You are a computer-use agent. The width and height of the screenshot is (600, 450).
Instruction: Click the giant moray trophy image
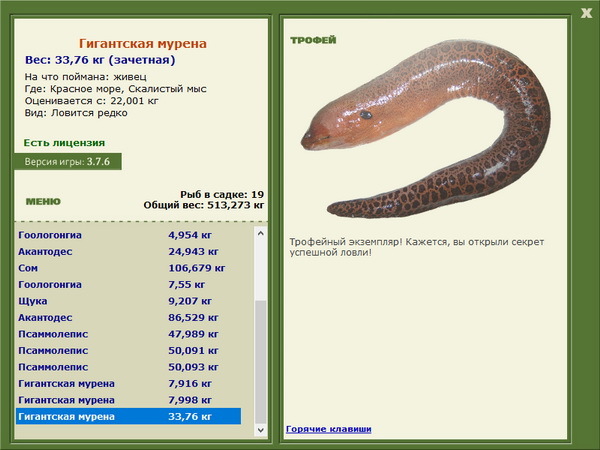coord(426,129)
